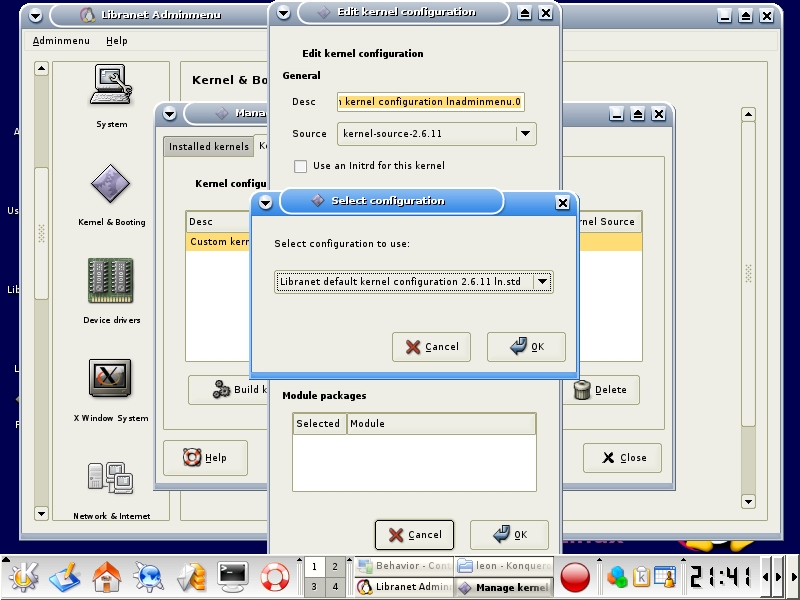Enable Use an Initrd for this kernel

[300, 166]
